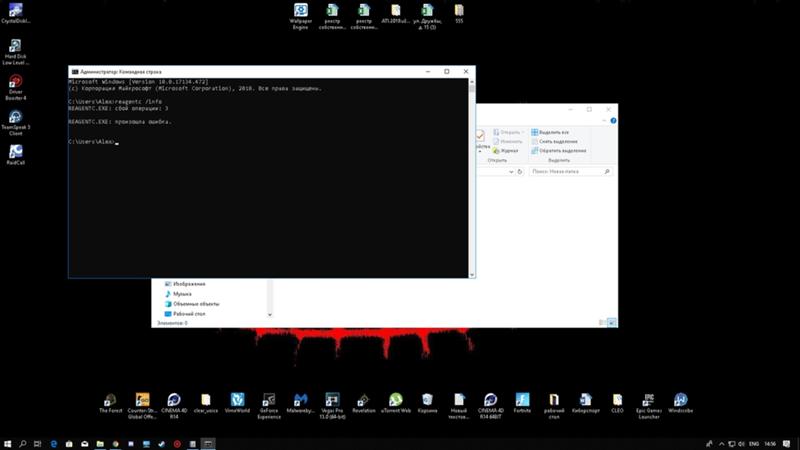Viewport: 800px width, 450px height.
Task: Open the Revelation shortcut
Action: (x=364, y=403)
